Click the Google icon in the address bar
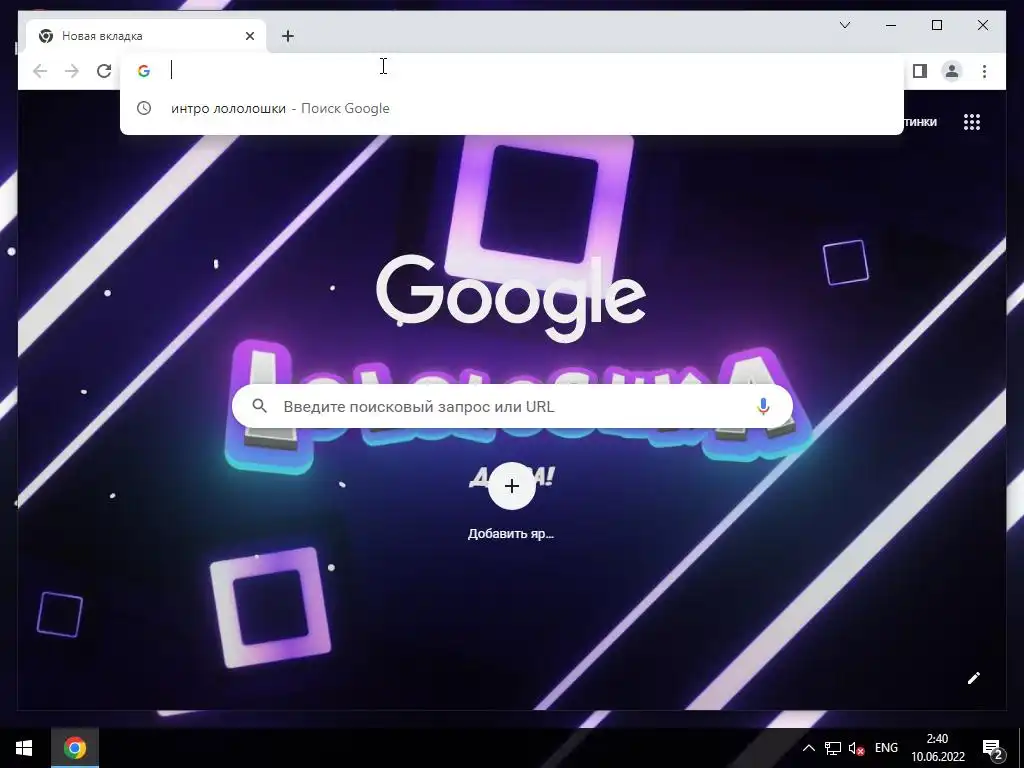 point(144,71)
